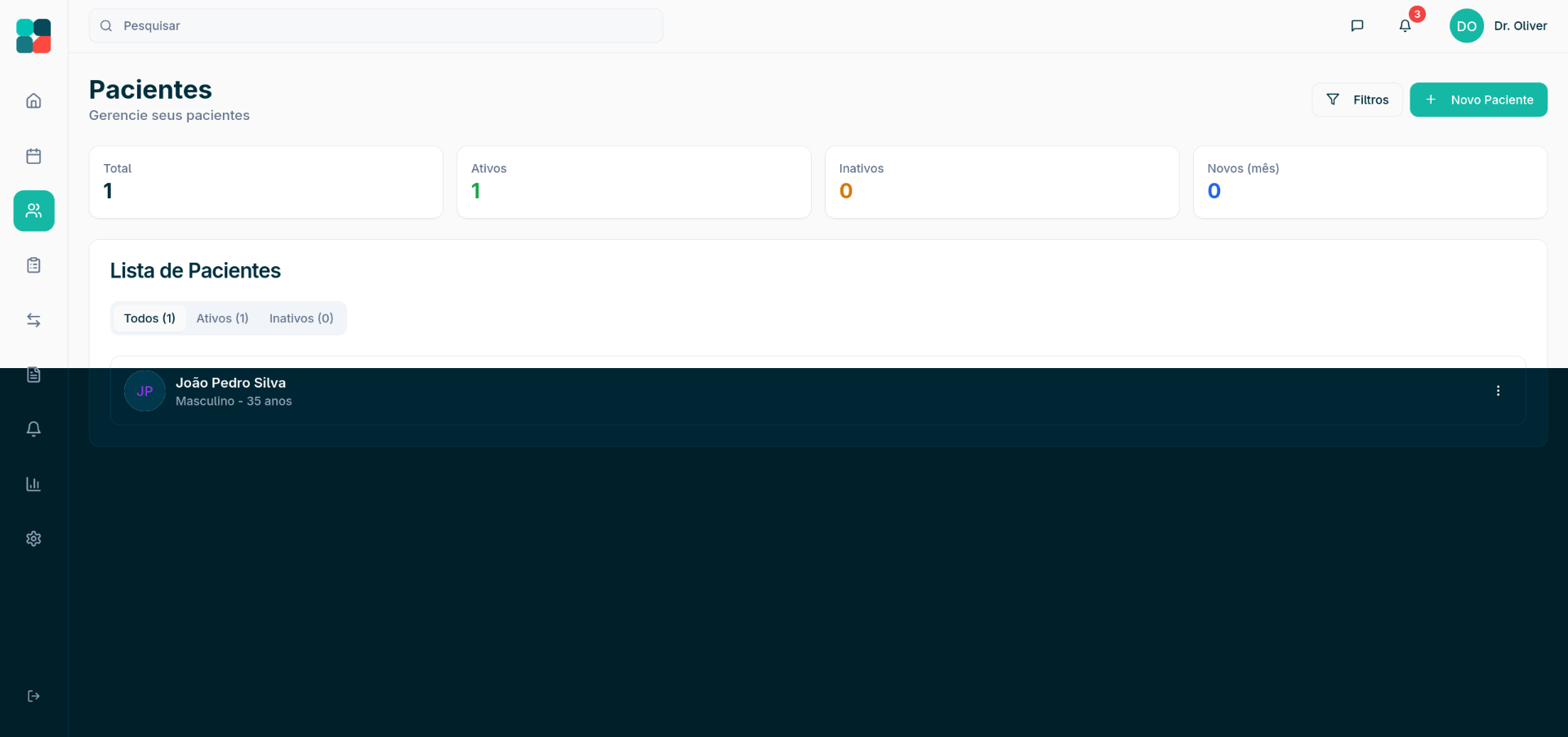Image resolution: width=1568 pixels, height=737 pixels.
Task: Open the bar chart reports icon
Action: pos(33,484)
